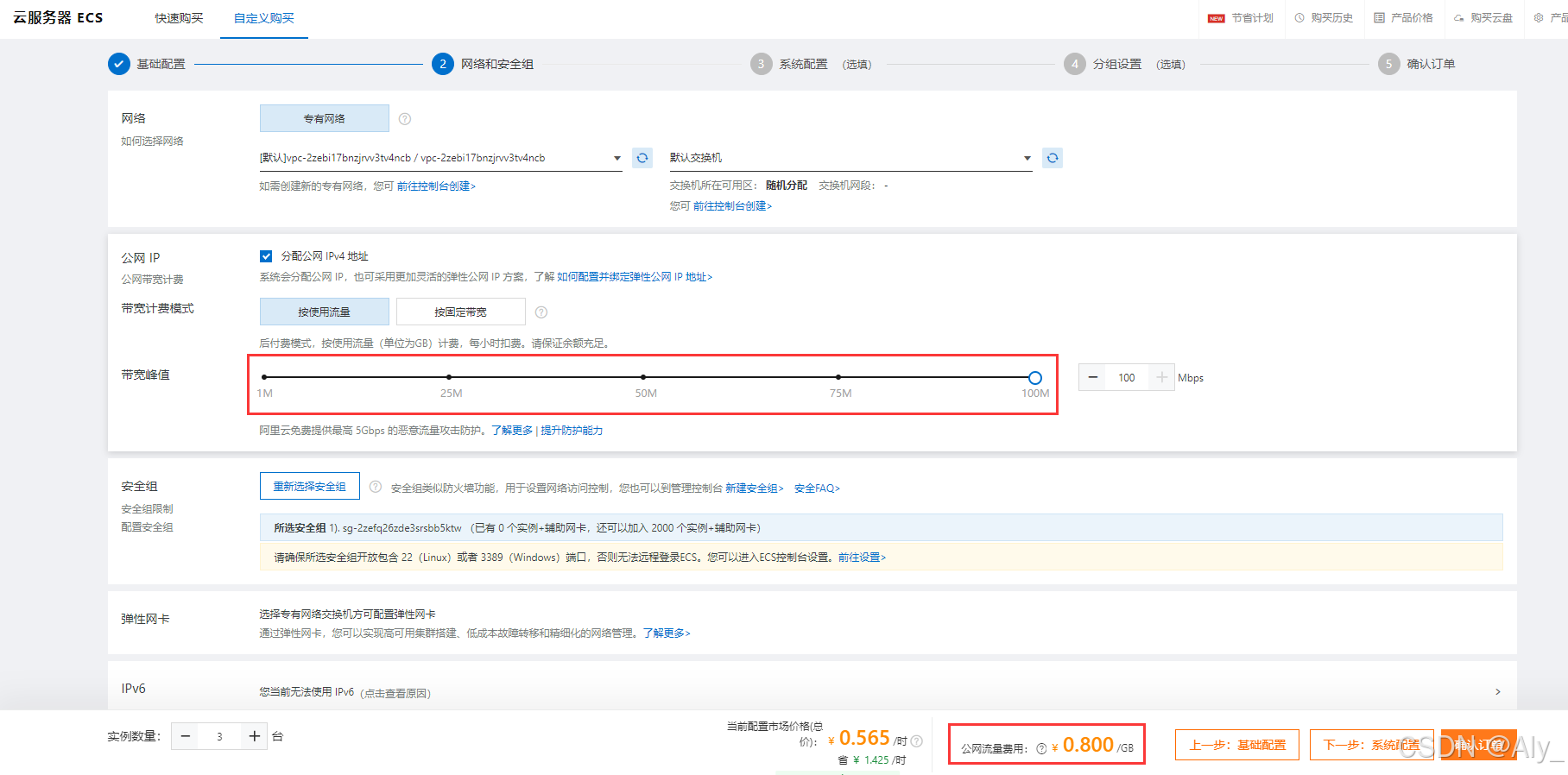
Task: Refresh the VPC list icon
Action: (642, 158)
